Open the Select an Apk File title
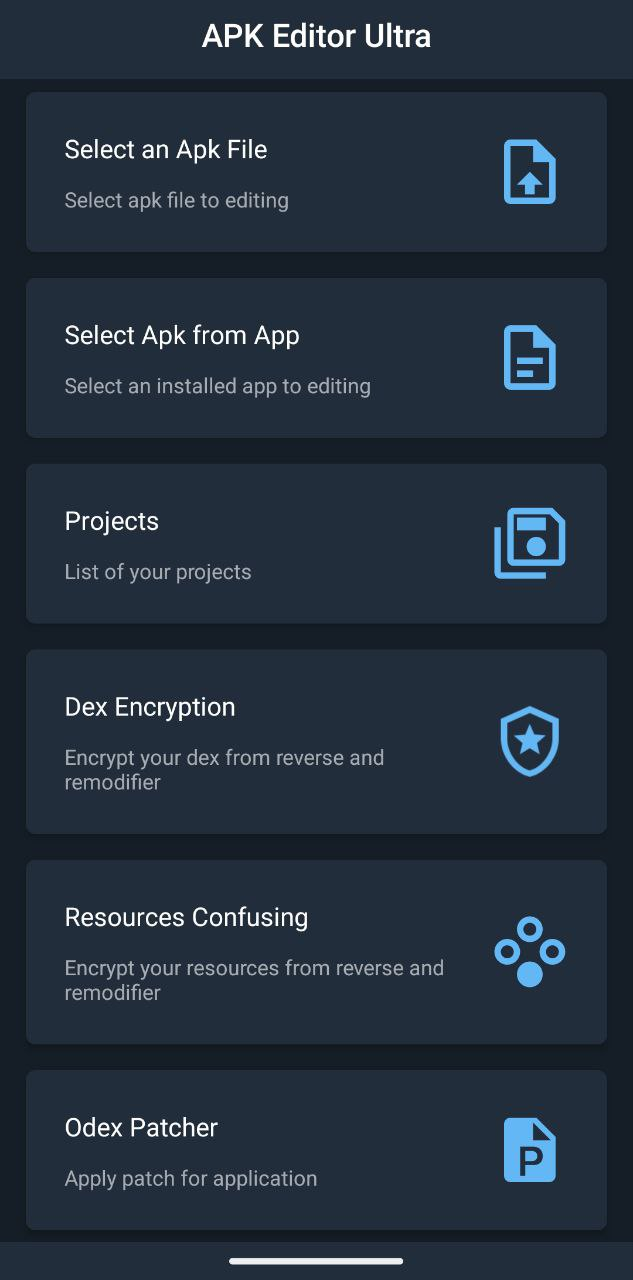This screenshot has height=1280, width=633. pos(166,150)
